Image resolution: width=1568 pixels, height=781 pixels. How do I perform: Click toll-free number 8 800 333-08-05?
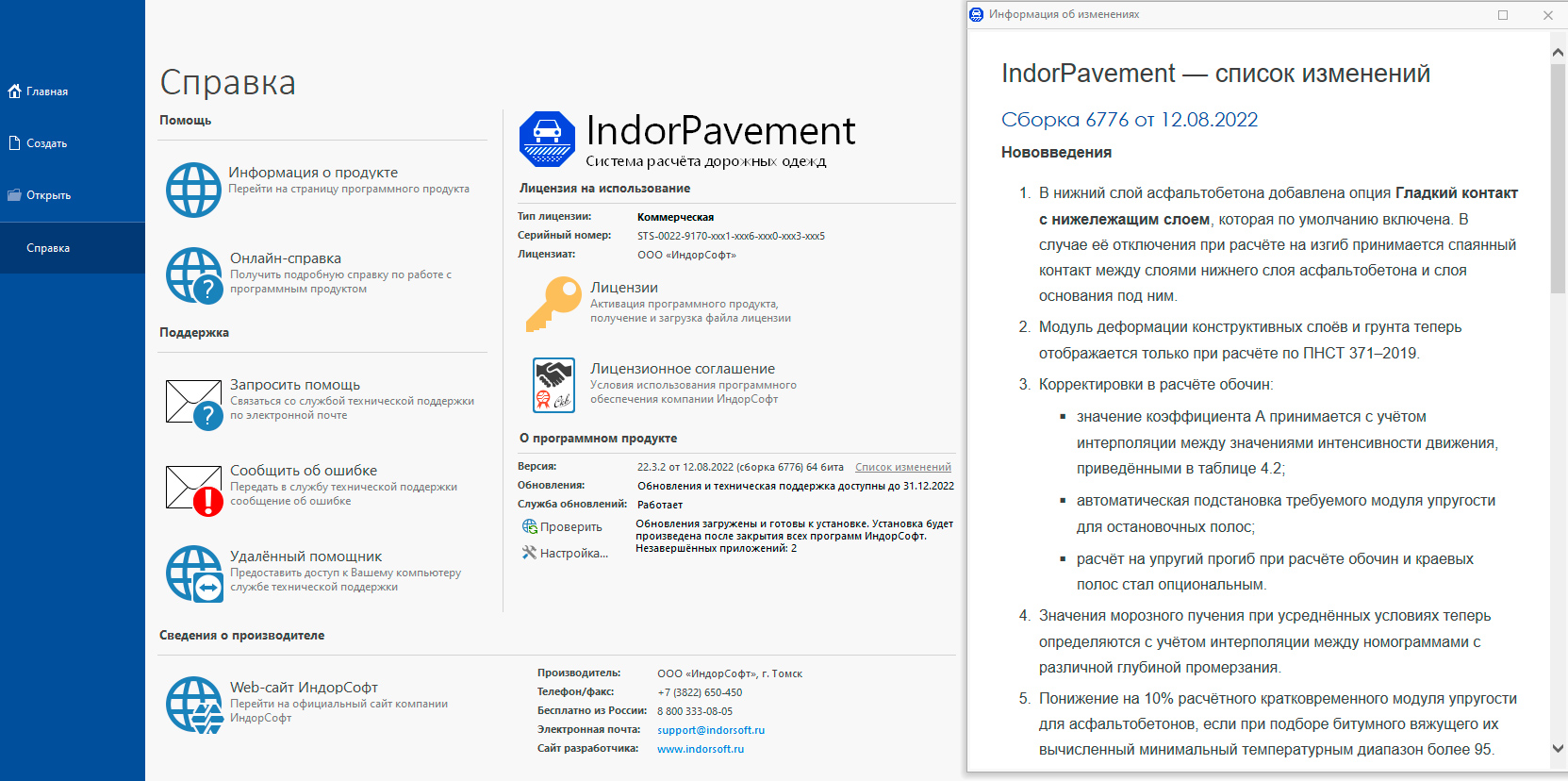695,711
